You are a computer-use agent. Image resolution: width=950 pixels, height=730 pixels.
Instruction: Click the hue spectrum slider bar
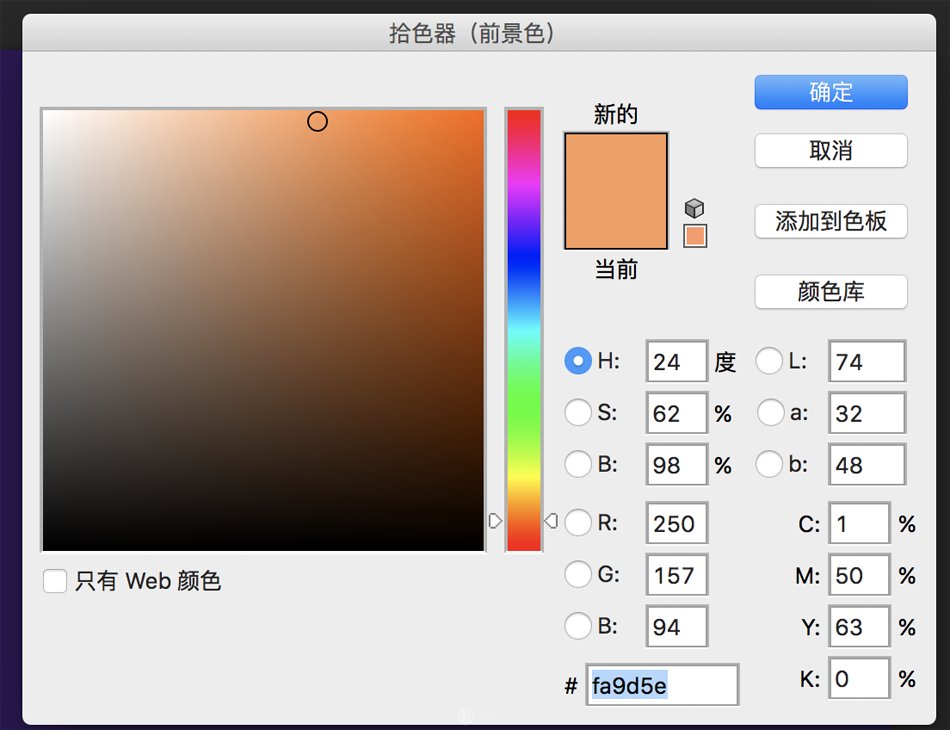pos(524,330)
